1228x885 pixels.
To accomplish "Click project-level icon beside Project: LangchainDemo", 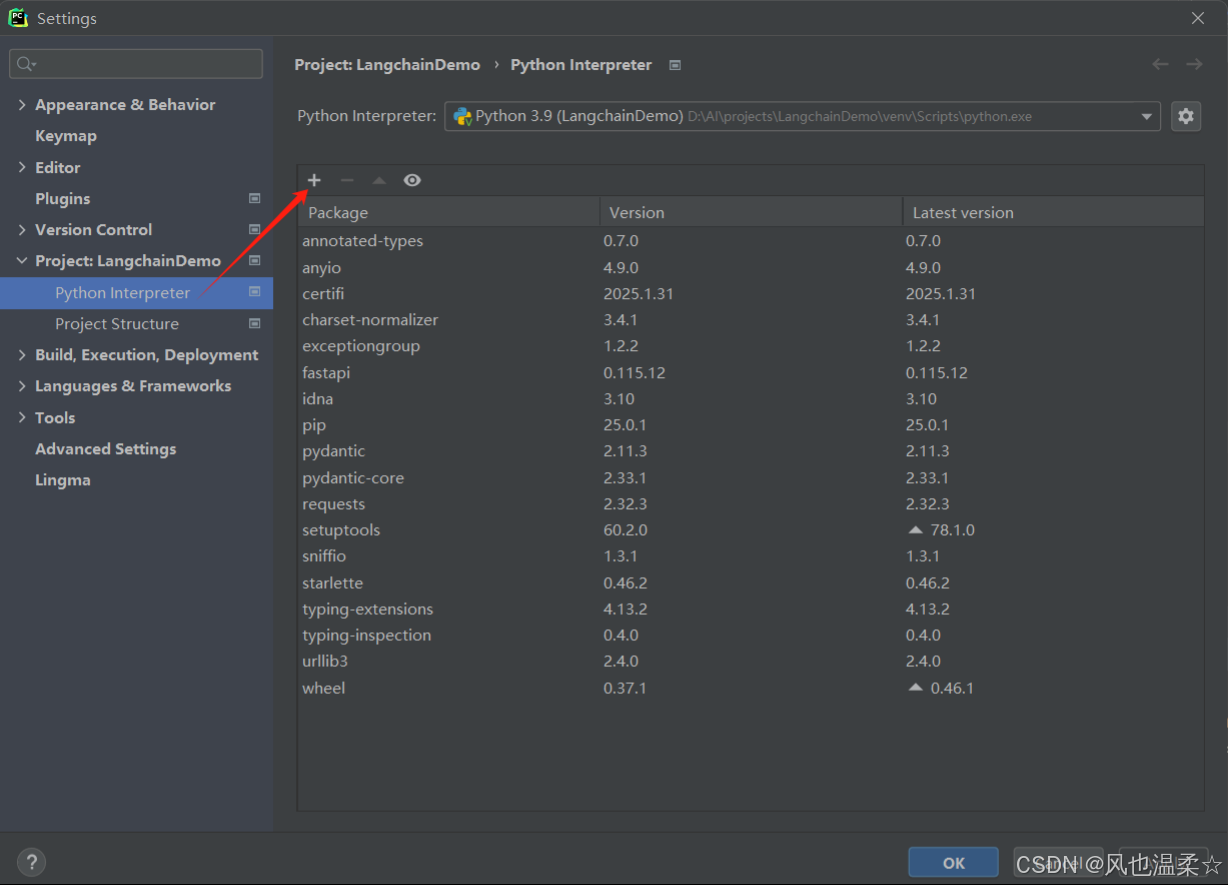I will 254,260.
